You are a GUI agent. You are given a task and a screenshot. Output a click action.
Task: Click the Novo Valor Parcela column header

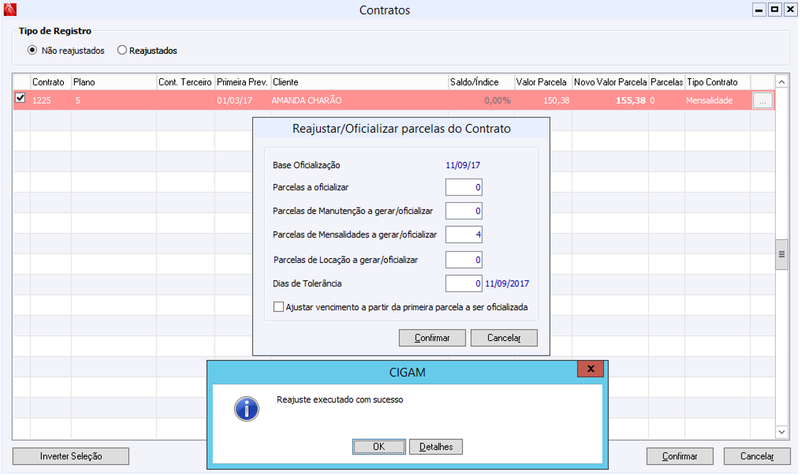coord(610,82)
